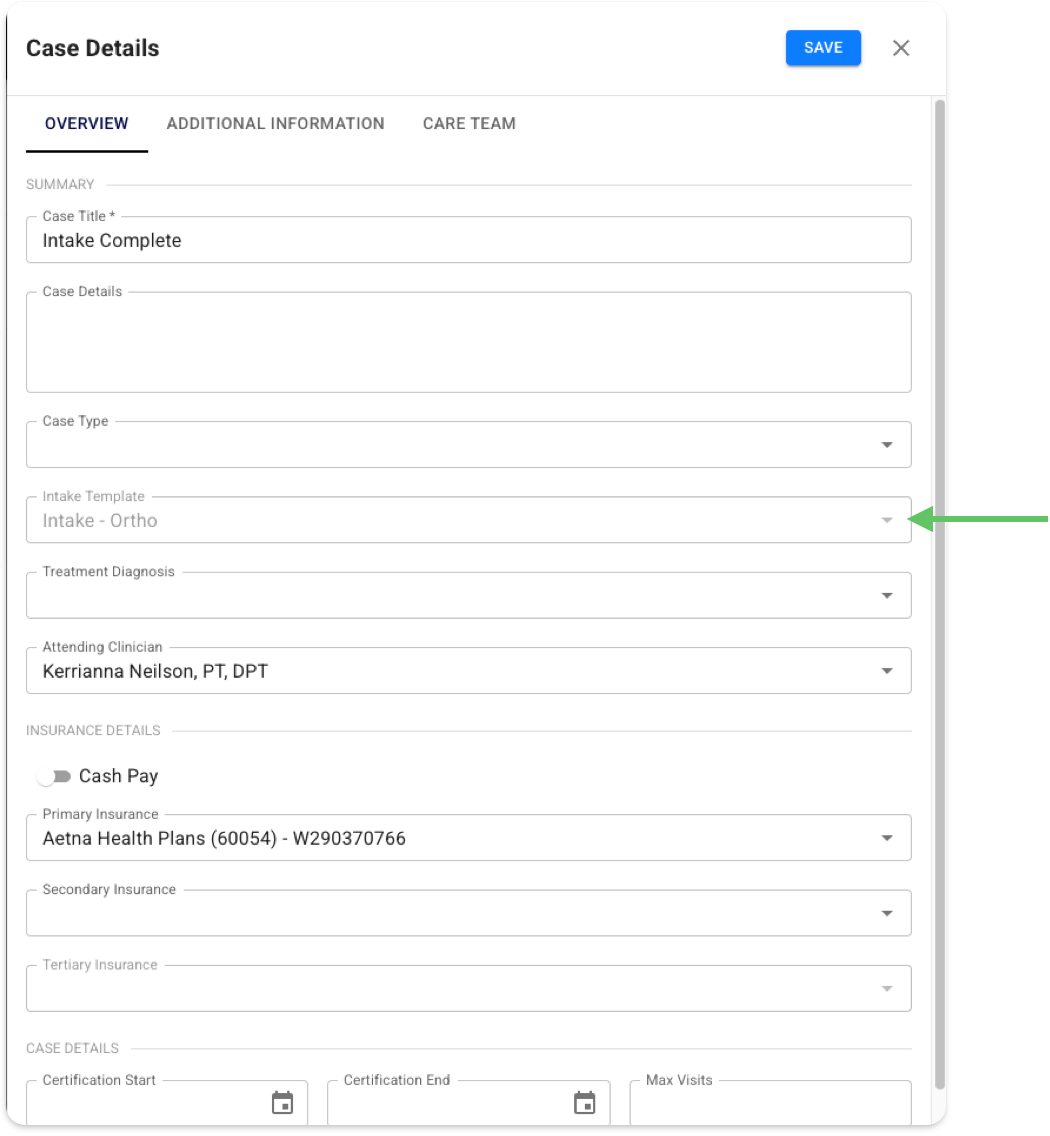Toggle the Cash Pay switch
The image size is (1050, 1136).
[54, 776]
